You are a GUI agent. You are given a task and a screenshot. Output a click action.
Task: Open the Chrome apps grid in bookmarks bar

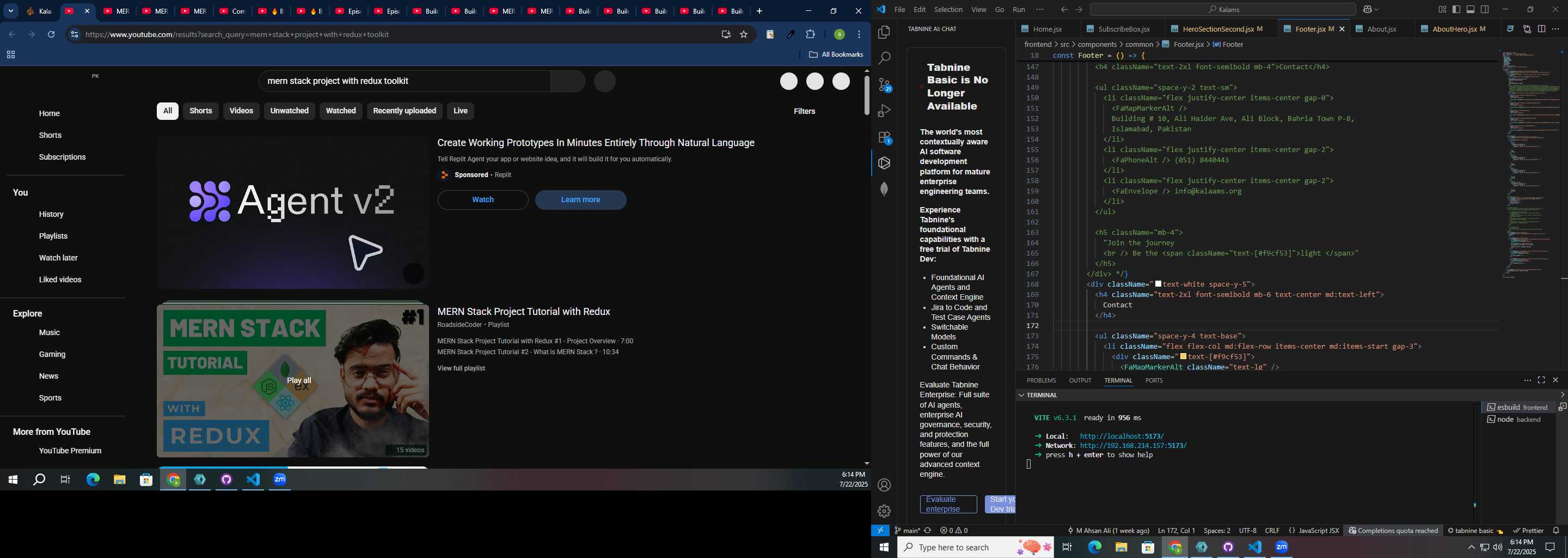click(10, 55)
